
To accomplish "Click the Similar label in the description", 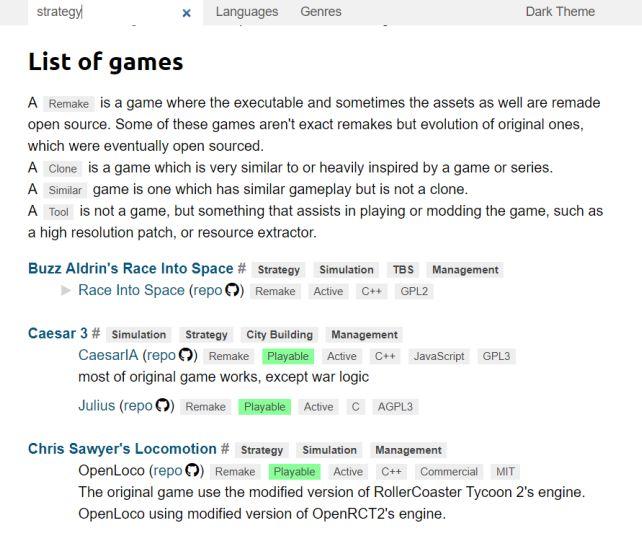I will (x=66, y=190).
